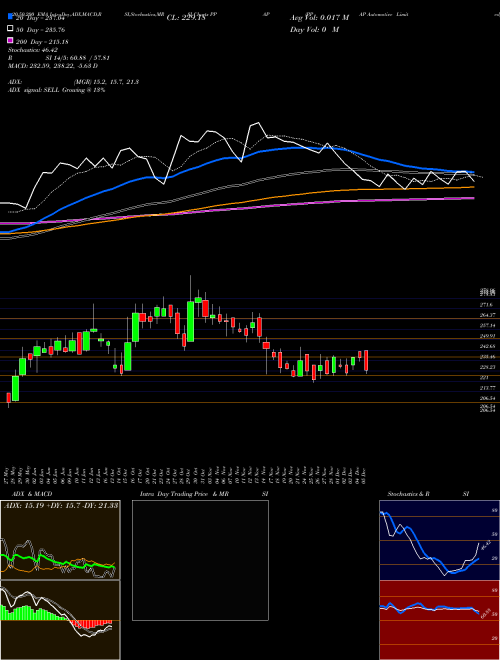This screenshot has height=660, width=500.
Task: Click the ADX '(MGR) 15.2, 15.7, 21.3' values
Action: [106, 82]
